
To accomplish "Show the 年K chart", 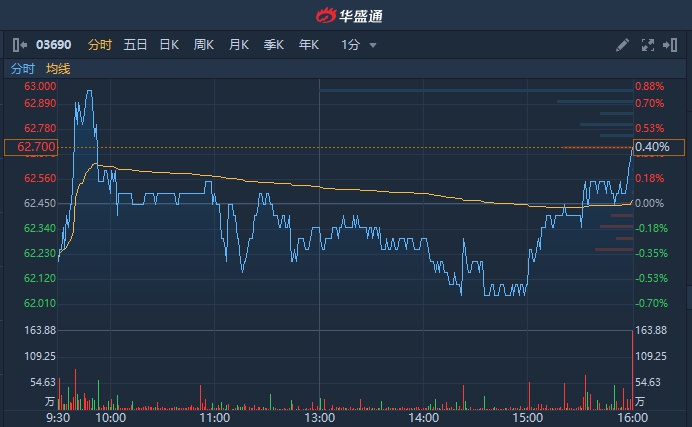I will [x=308, y=45].
